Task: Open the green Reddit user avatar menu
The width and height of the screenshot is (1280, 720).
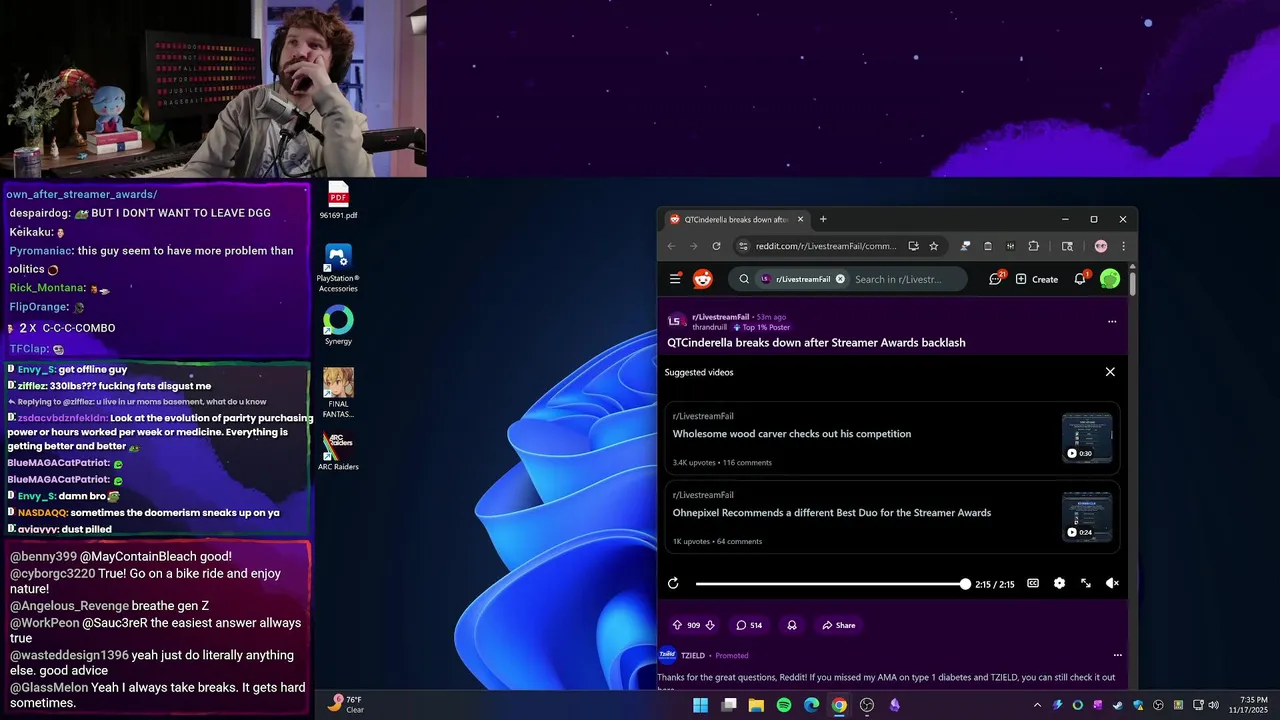Action: (x=1110, y=279)
